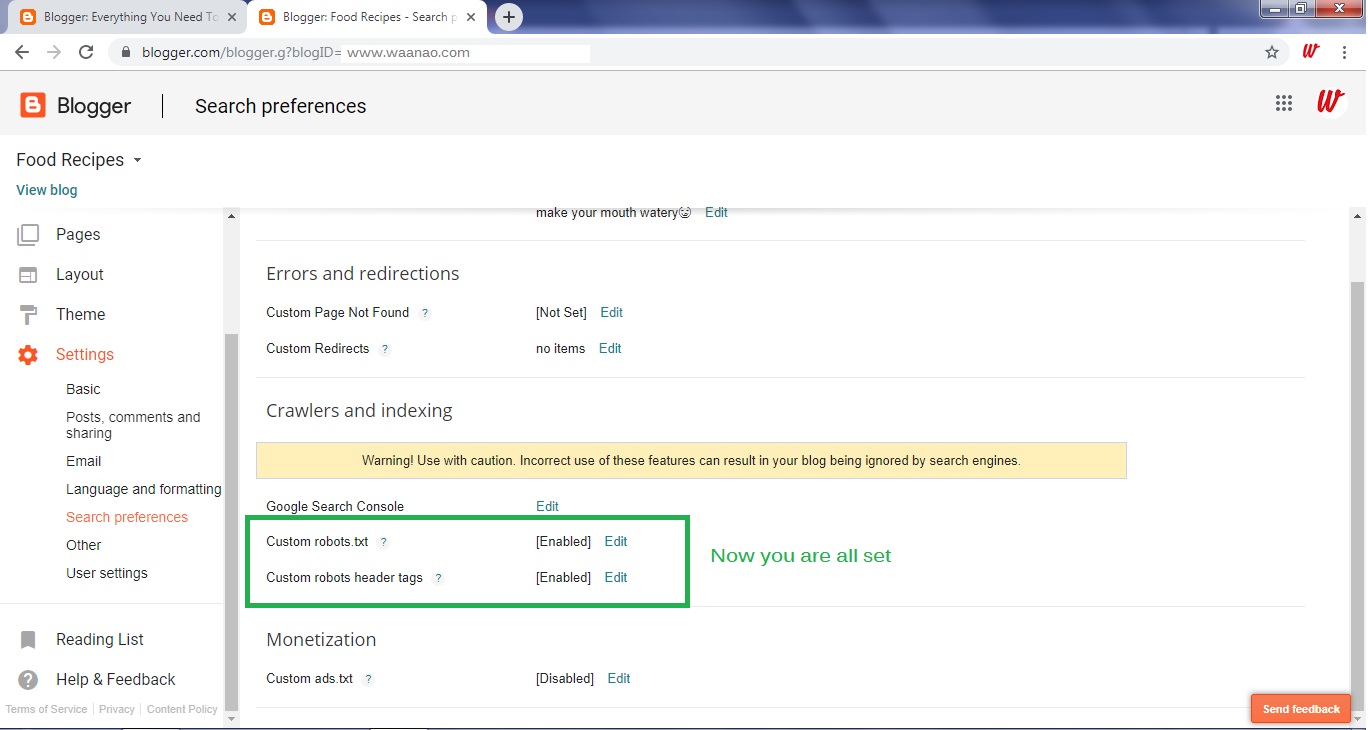1368x730 pixels.
Task: Edit Custom Redirects setting
Action: 610,349
